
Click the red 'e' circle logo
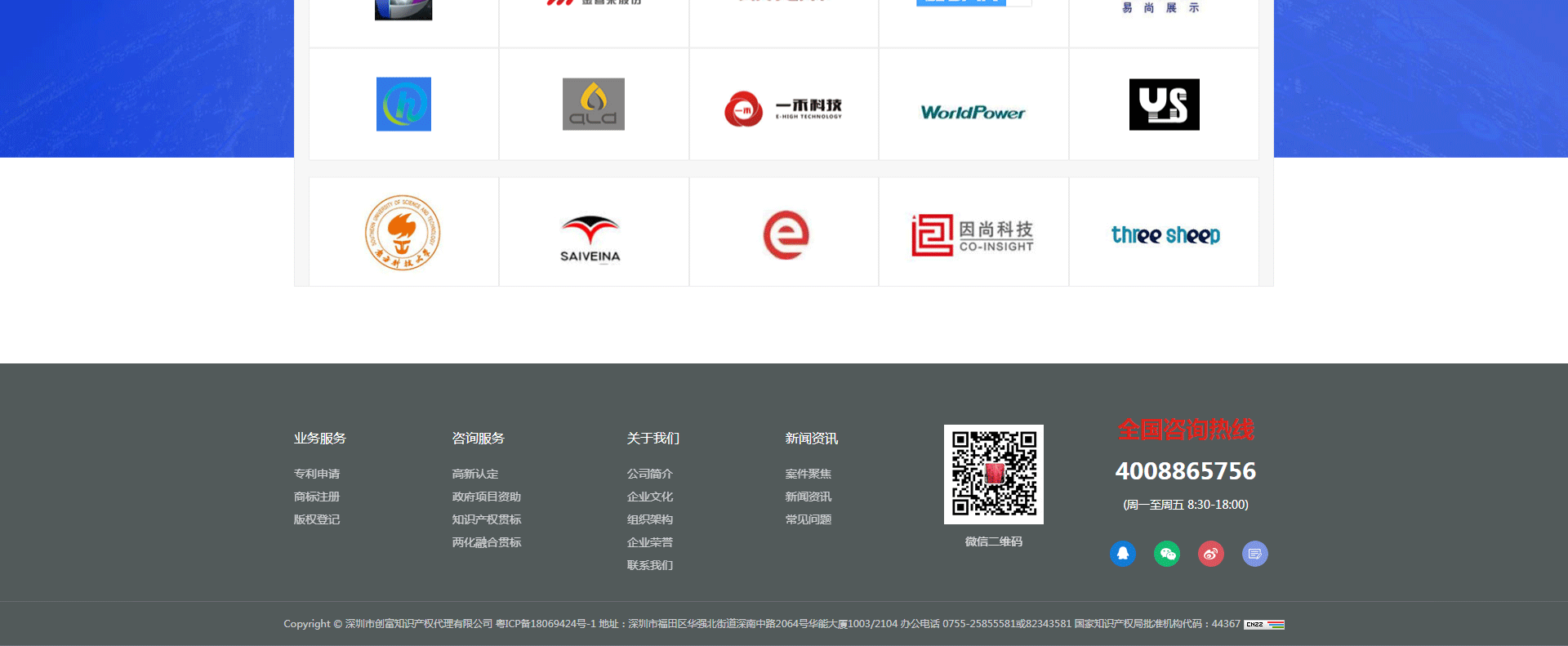point(786,235)
